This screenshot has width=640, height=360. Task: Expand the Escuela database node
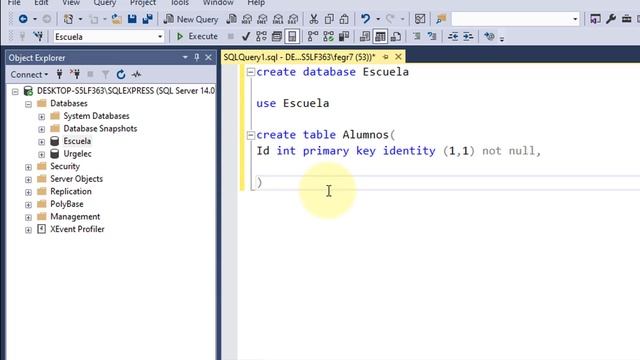pyautogui.click(x=41, y=142)
